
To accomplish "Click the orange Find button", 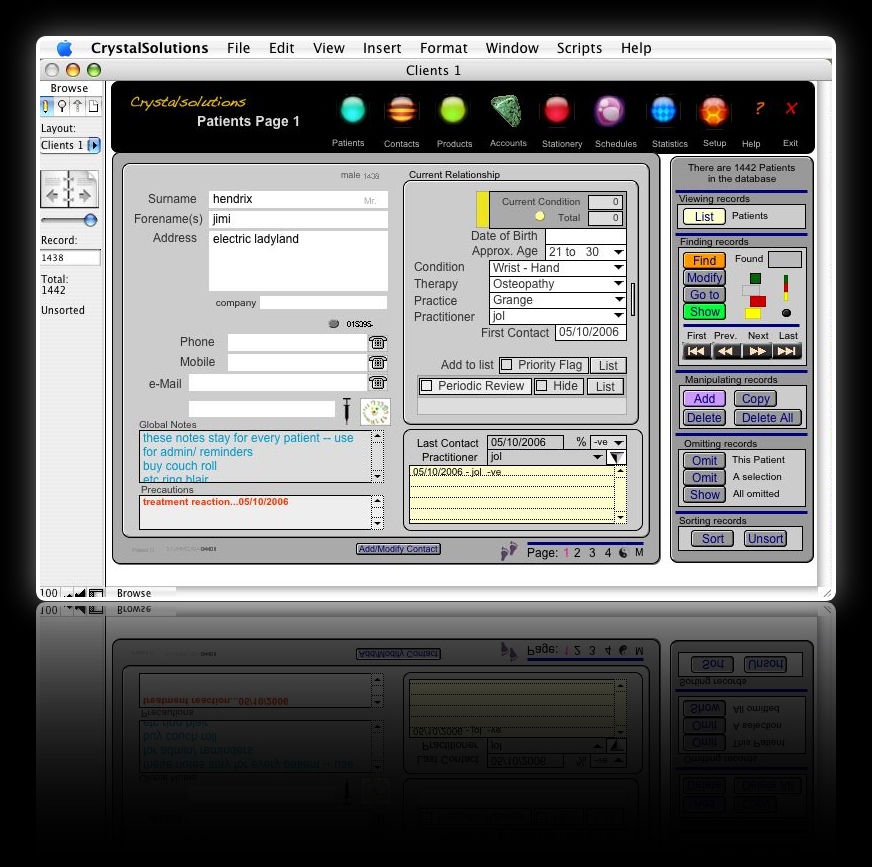I will [x=704, y=260].
